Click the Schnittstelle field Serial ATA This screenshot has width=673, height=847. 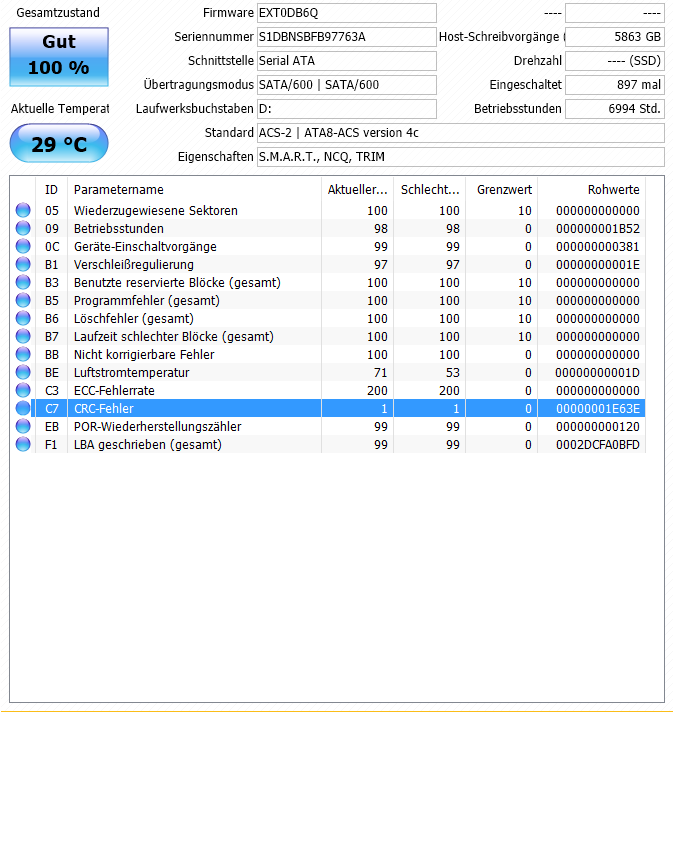tap(346, 60)
